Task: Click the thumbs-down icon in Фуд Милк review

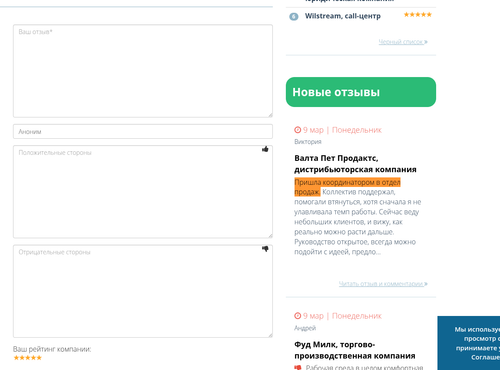Action: tap(298, 367)
